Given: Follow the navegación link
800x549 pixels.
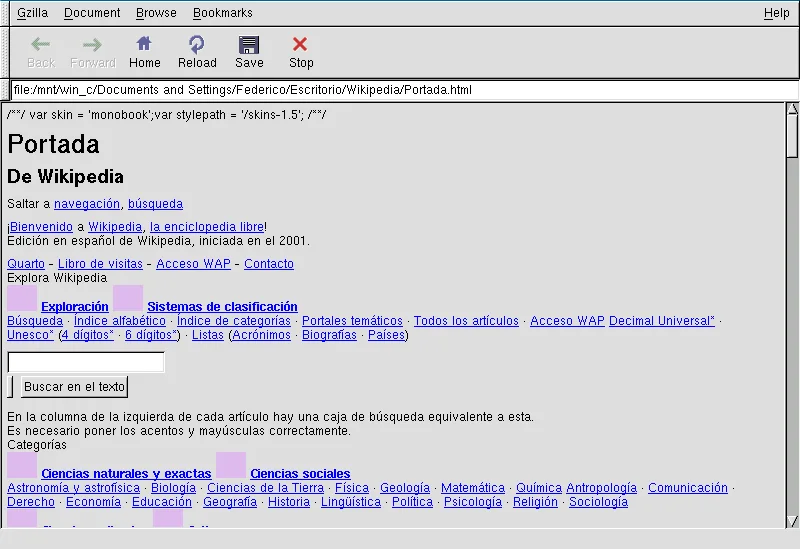Looking at the screenshot, I should pyautogui.click(x=87, y=204).
